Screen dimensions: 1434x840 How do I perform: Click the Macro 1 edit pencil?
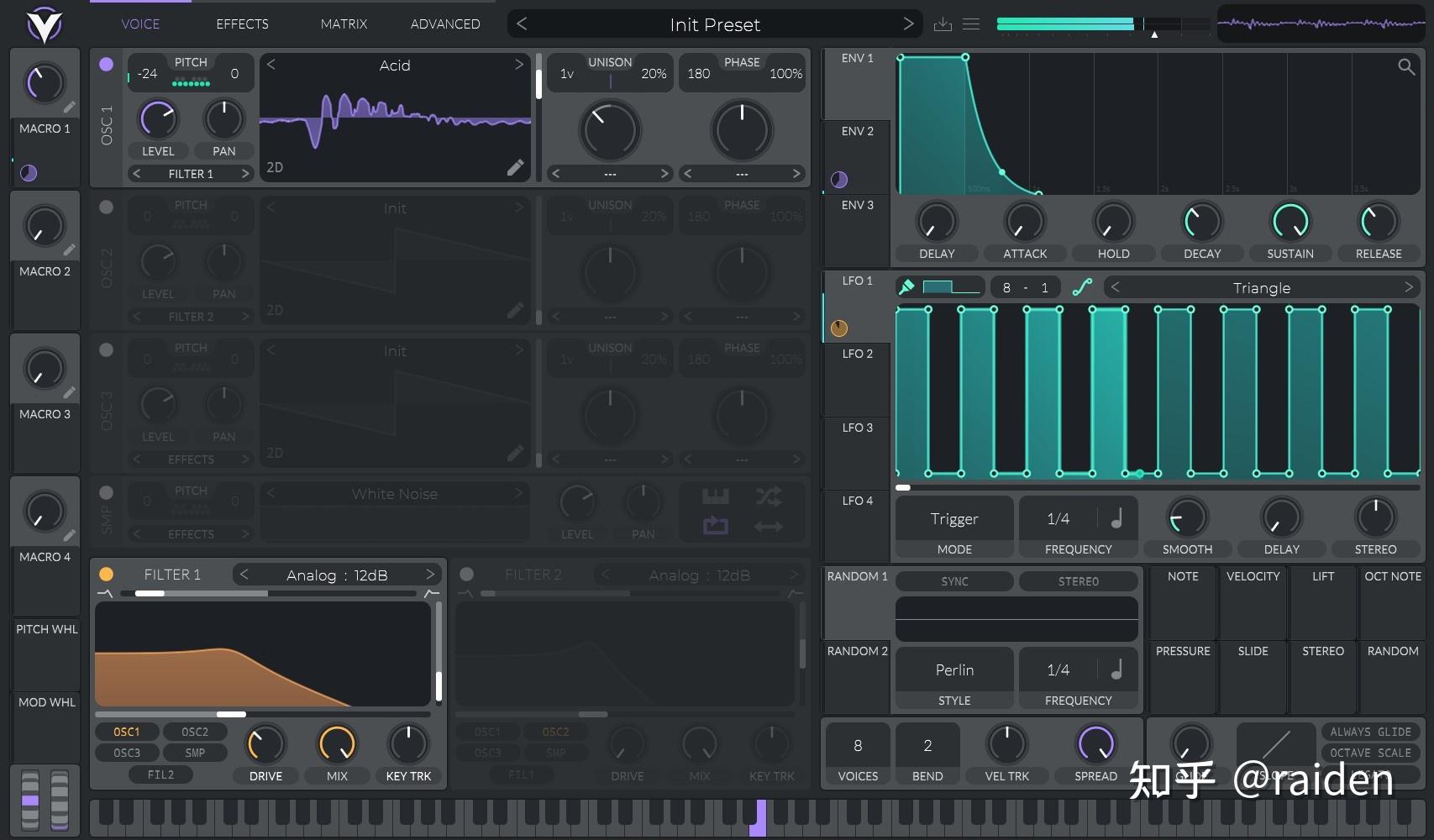tap(69, 107)
